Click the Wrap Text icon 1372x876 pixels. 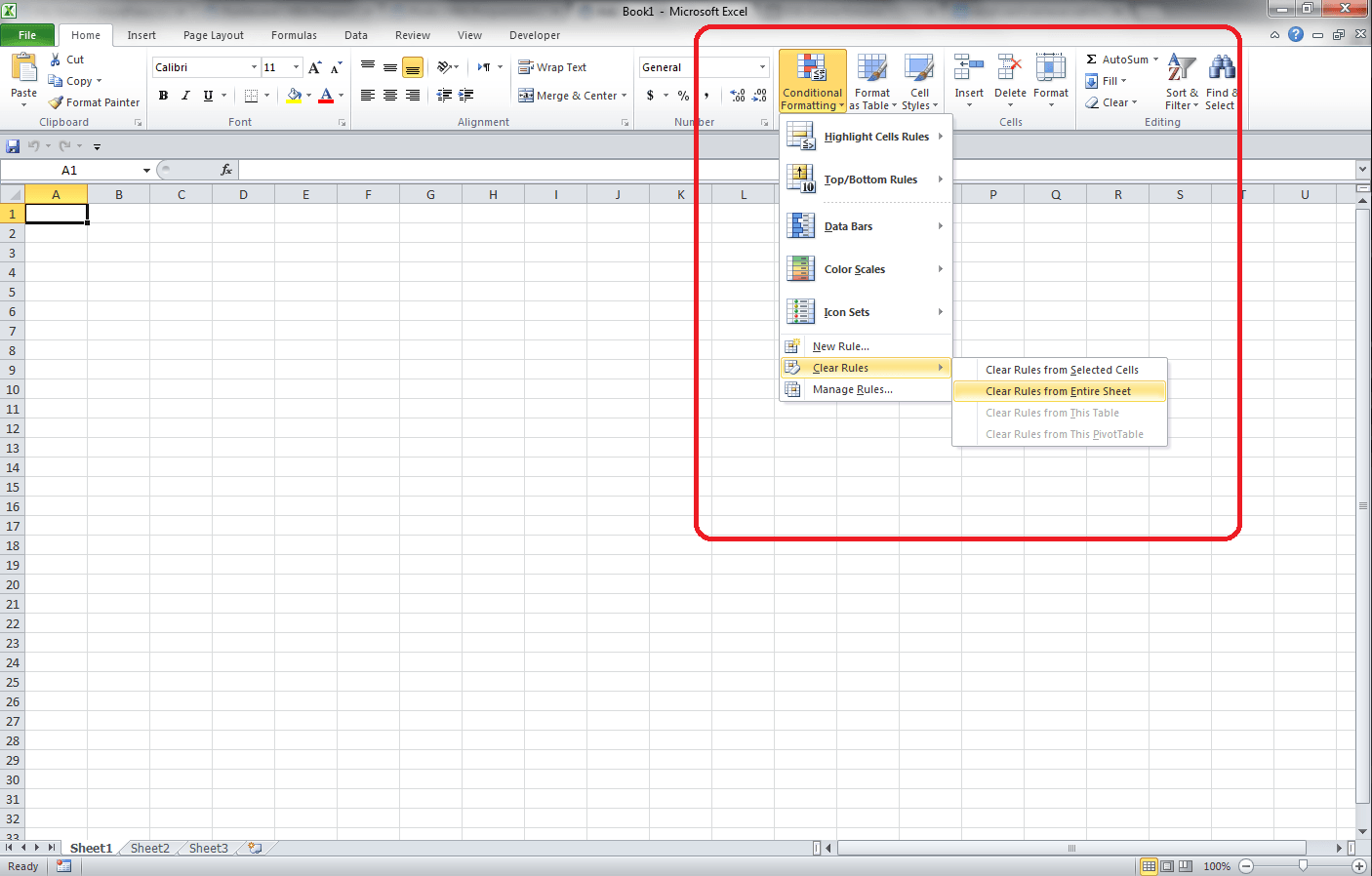pyautogui.click(x=527, y=66)
